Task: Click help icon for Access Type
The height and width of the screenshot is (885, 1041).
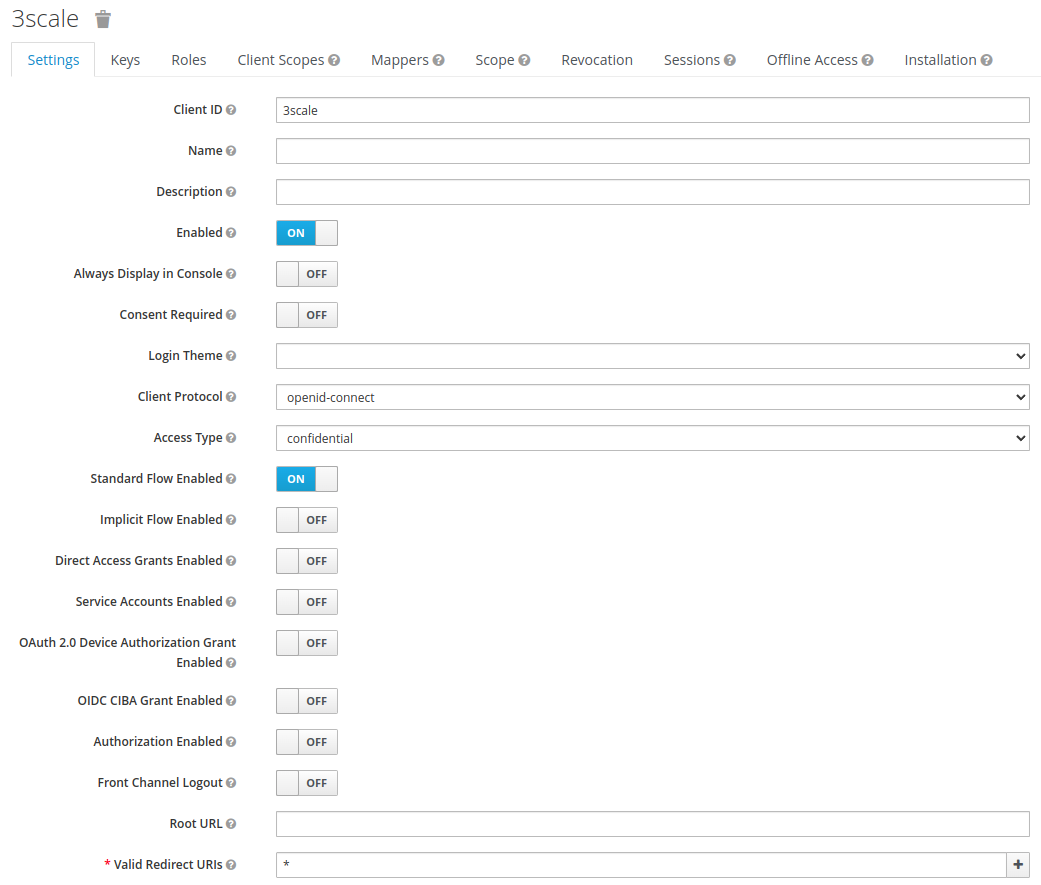Action: click(231, 438)
